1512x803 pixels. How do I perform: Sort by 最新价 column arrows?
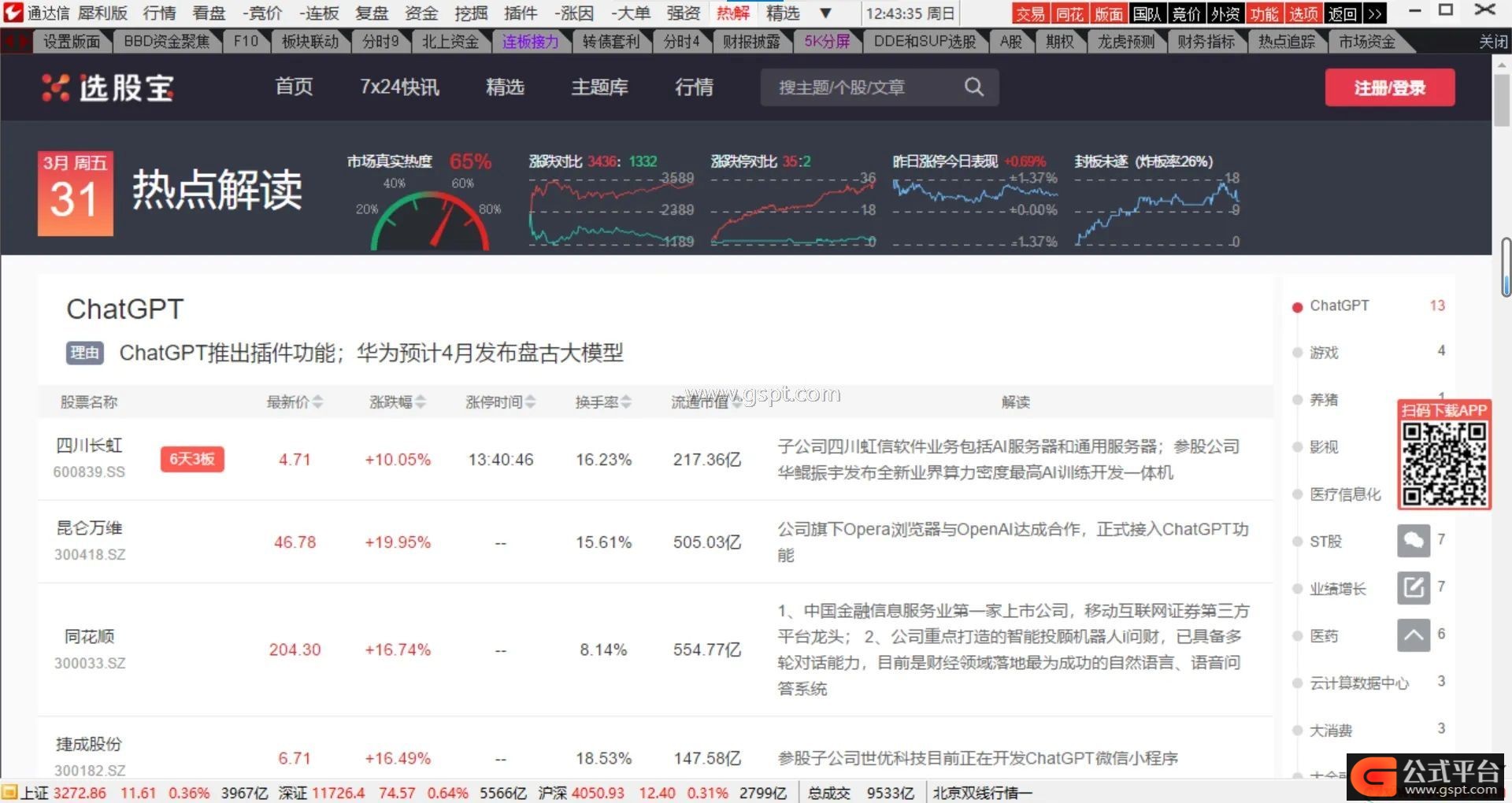[x=317, y=402]
